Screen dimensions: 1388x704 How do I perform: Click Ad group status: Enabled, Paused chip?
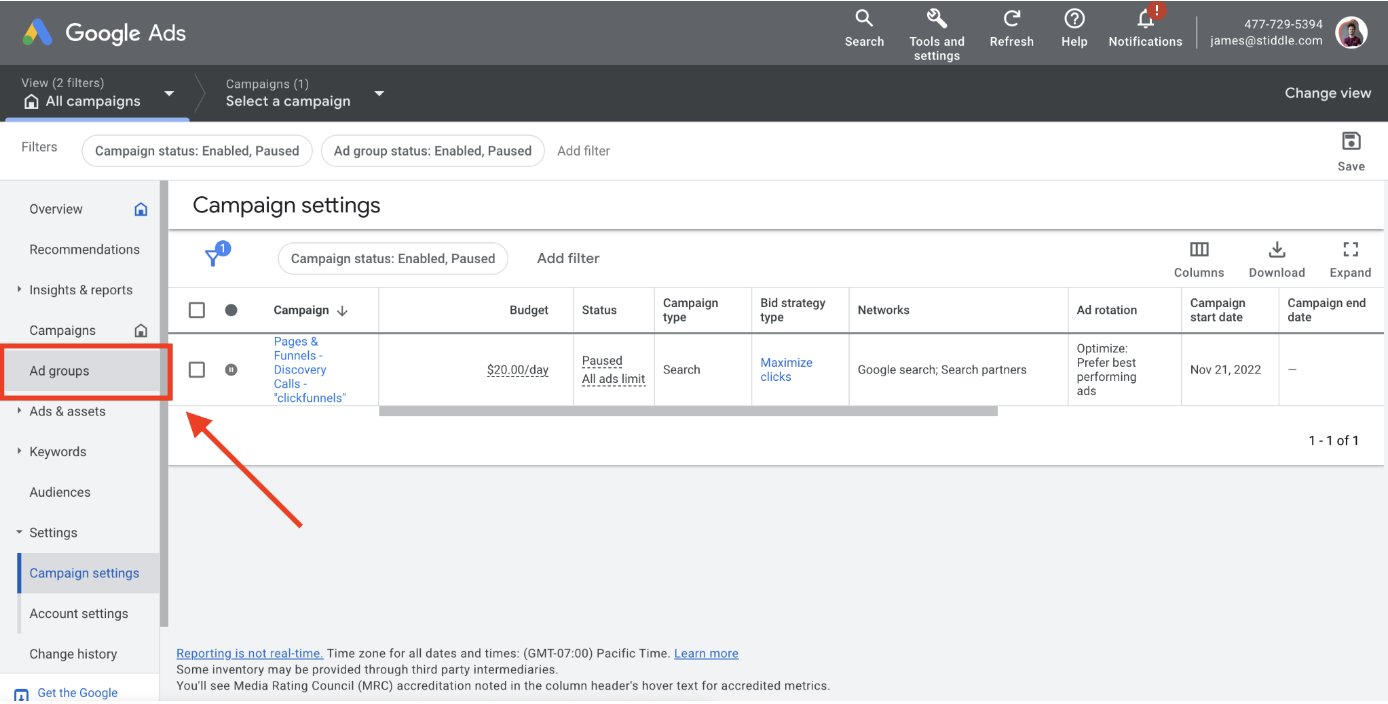[x=432, y=151]
